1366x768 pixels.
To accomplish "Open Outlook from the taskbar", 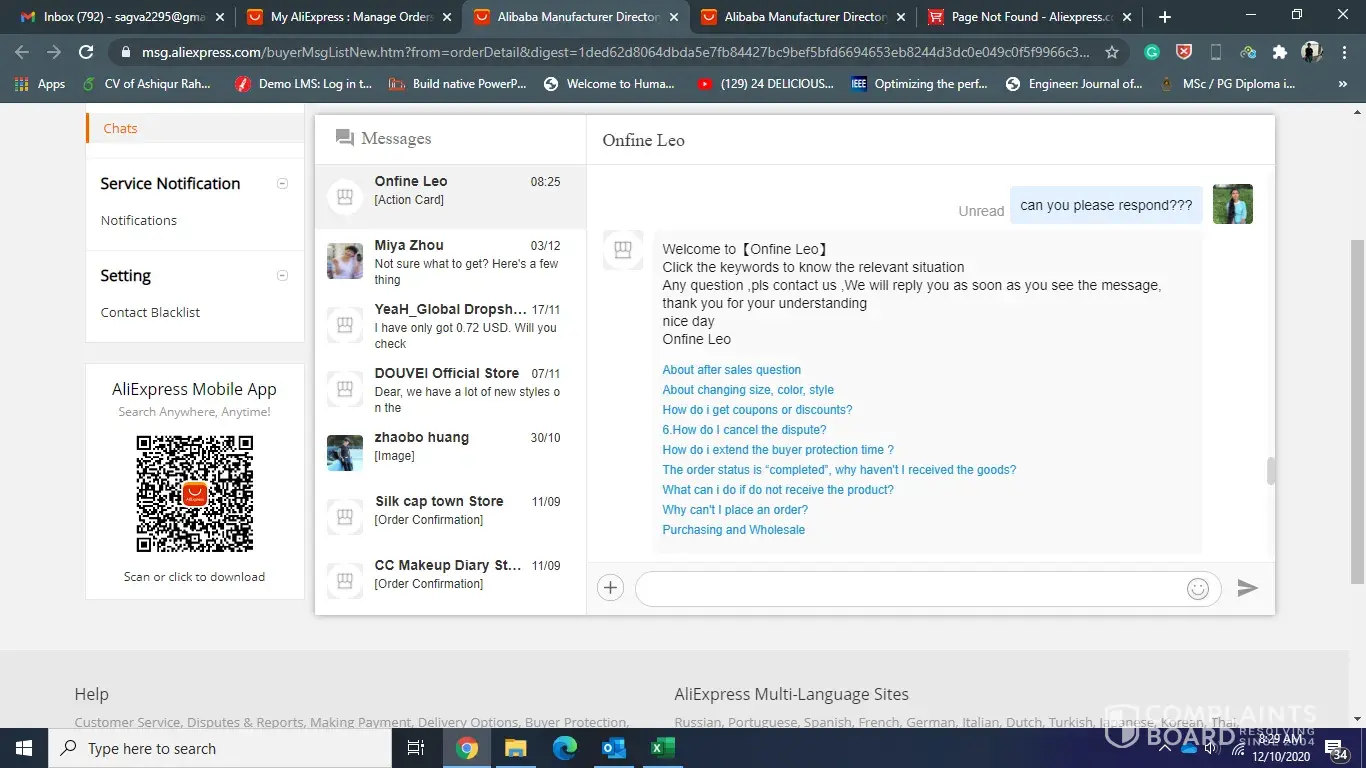I will point(613,748).
